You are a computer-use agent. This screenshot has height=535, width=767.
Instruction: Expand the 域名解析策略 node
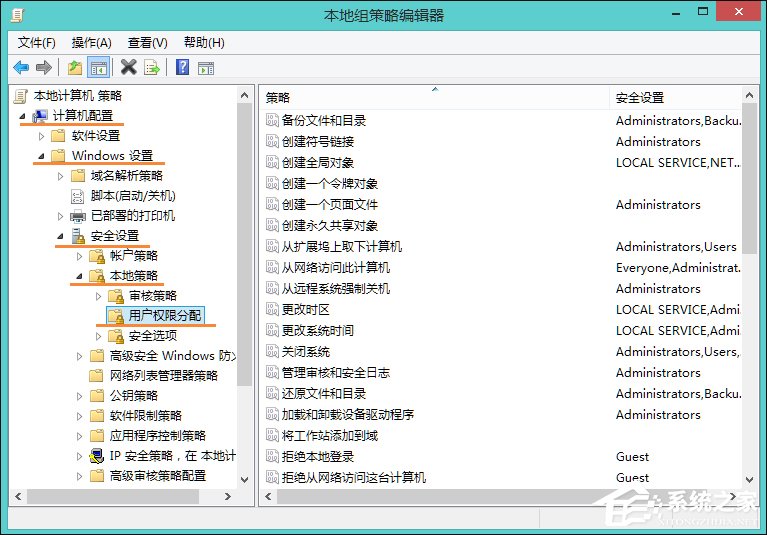click(61, 176)
